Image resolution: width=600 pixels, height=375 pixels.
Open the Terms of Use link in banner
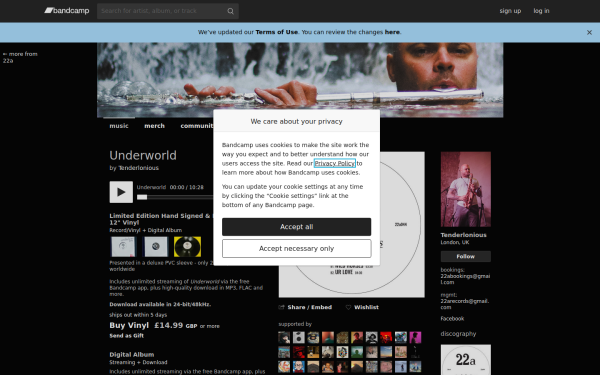(276, 32)
